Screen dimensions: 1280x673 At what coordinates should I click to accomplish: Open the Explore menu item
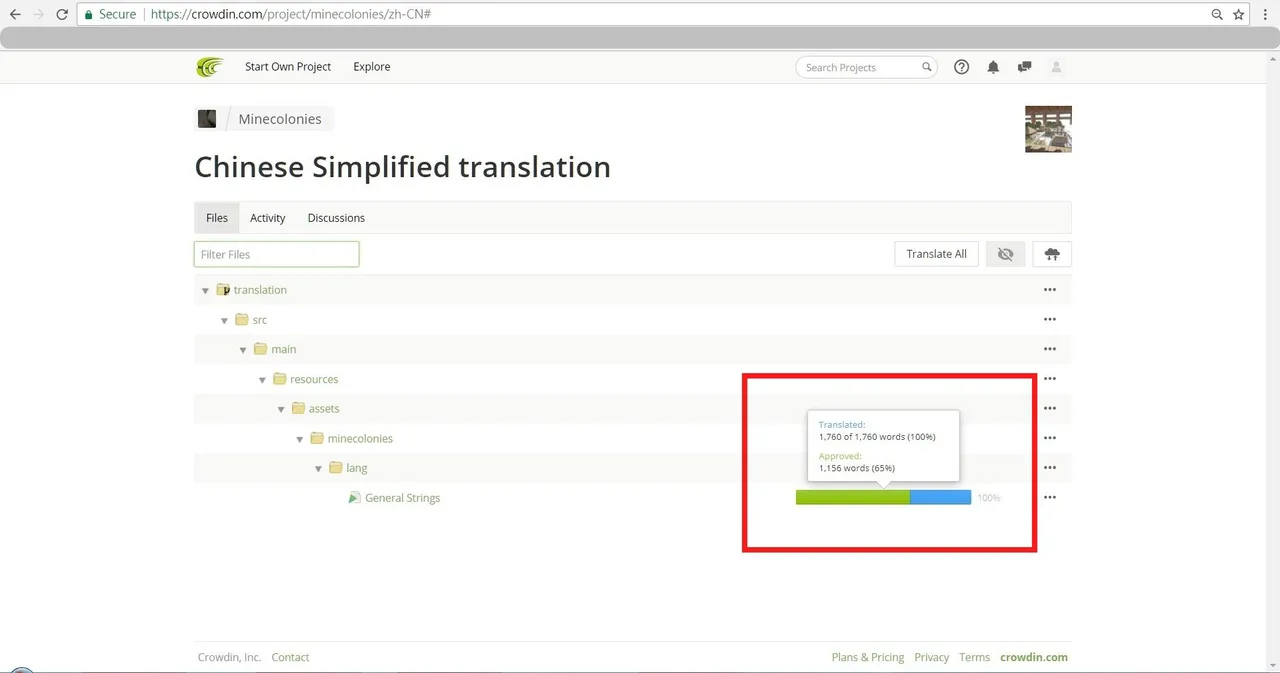[372, 67]
